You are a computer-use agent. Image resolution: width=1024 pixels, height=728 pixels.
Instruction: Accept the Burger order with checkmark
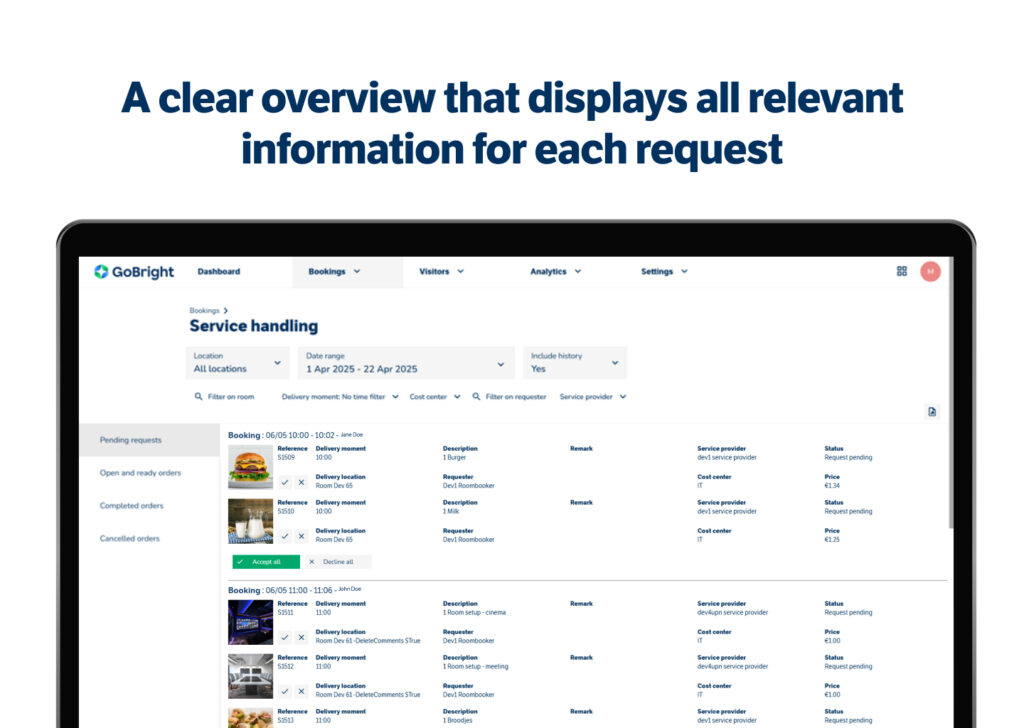[x=285, y=482]
